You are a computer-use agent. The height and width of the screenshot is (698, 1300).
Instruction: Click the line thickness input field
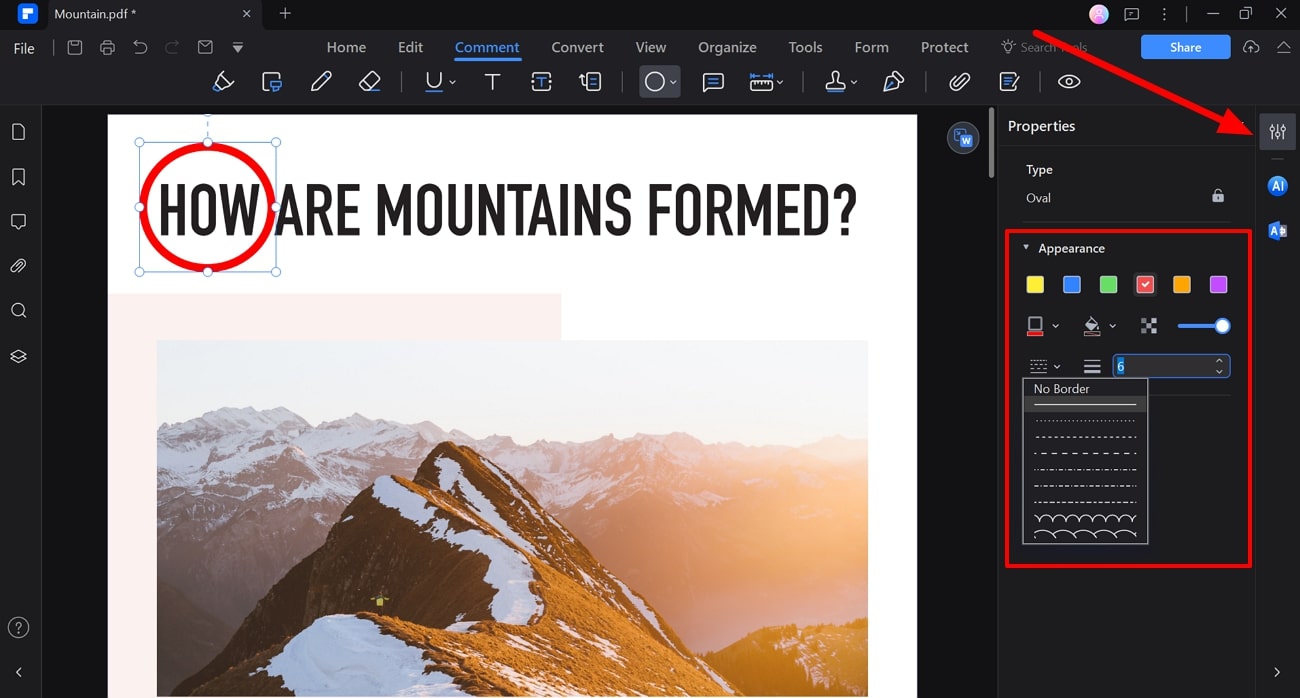1171,367
